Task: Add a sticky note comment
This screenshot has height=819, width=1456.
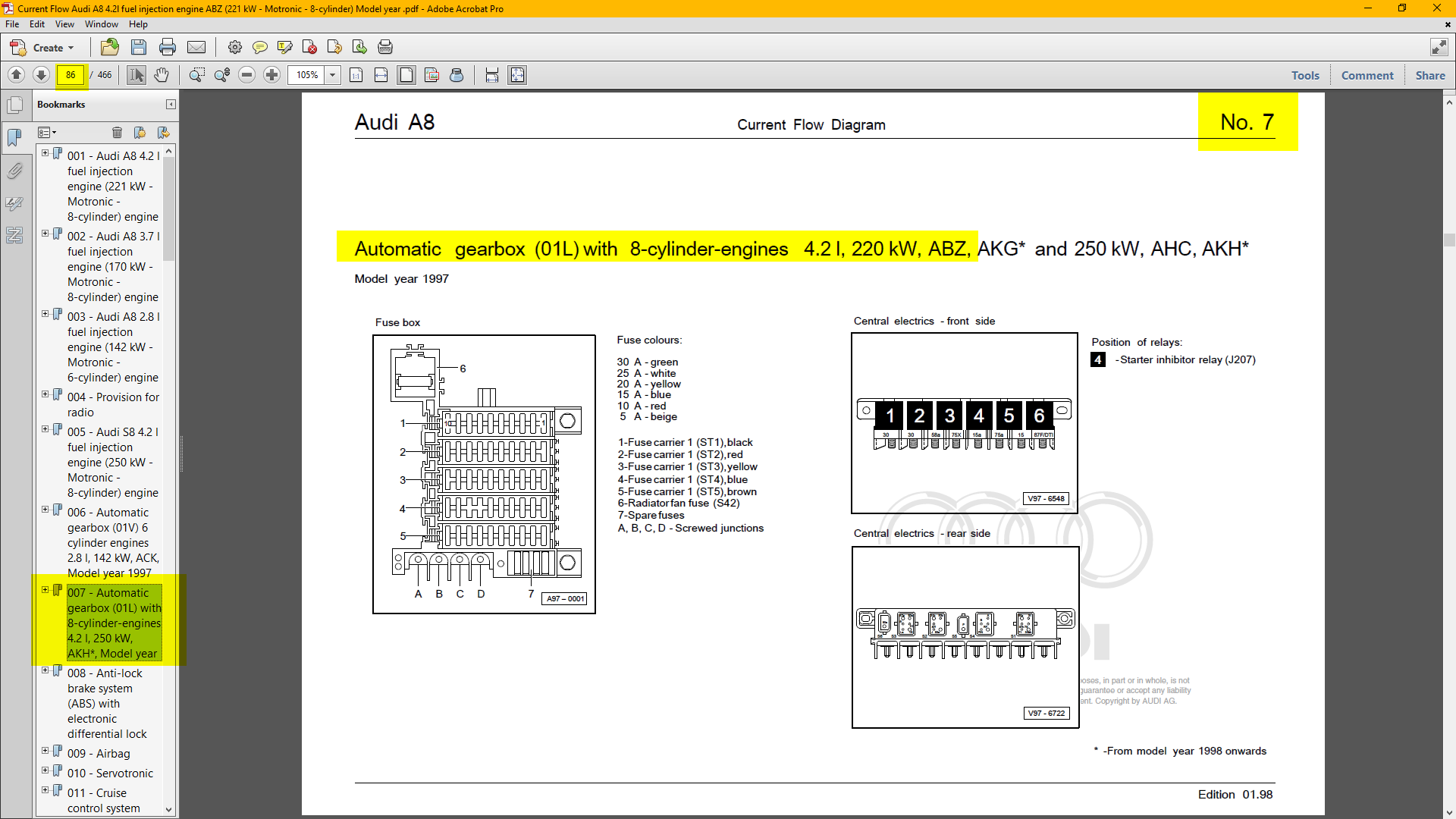Action: (x=259, y=47)
